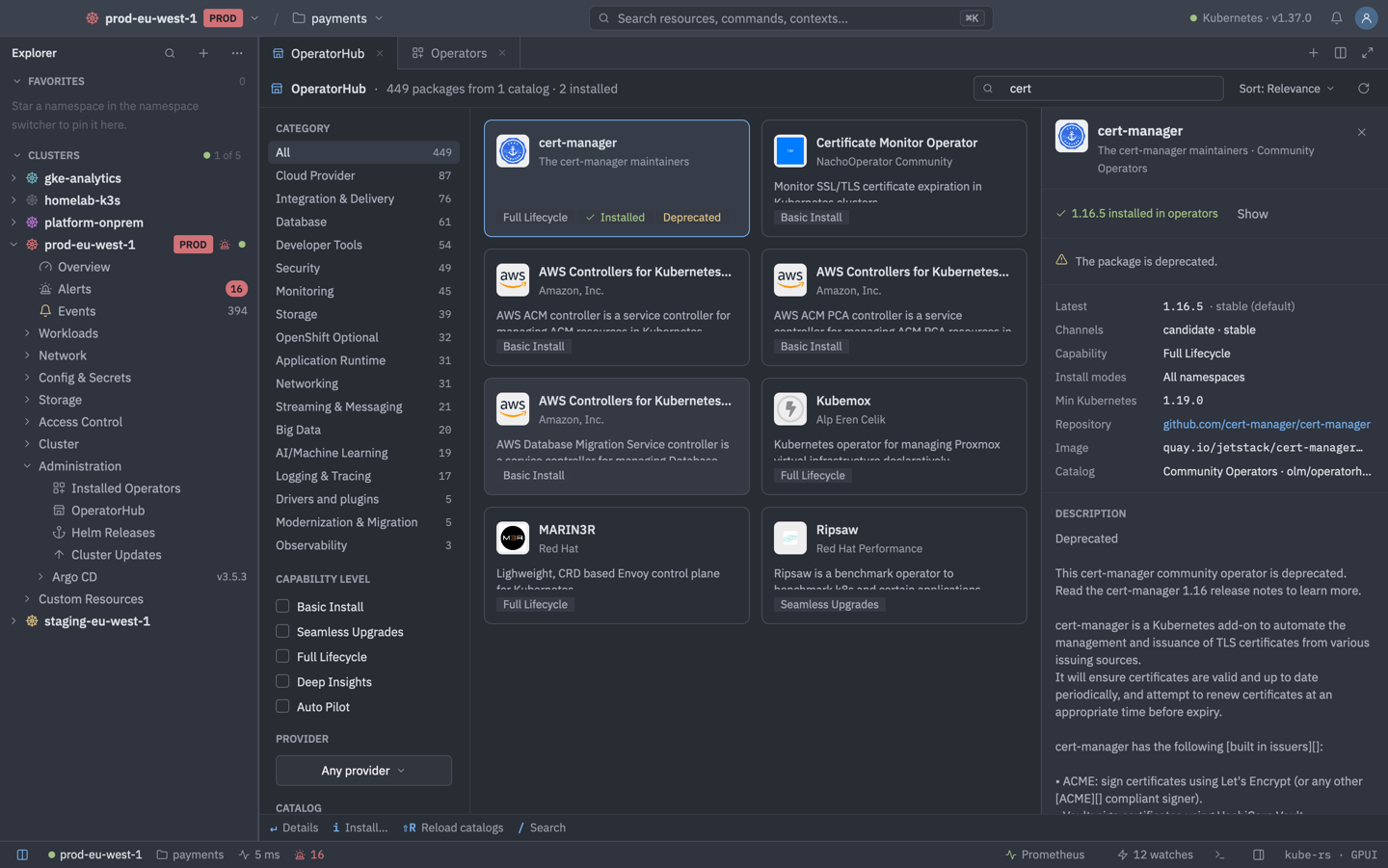Image resolution: width=1388 pixels, height=868 pixels.
Task: Select the Monitoring category
Action: point(363,291)
